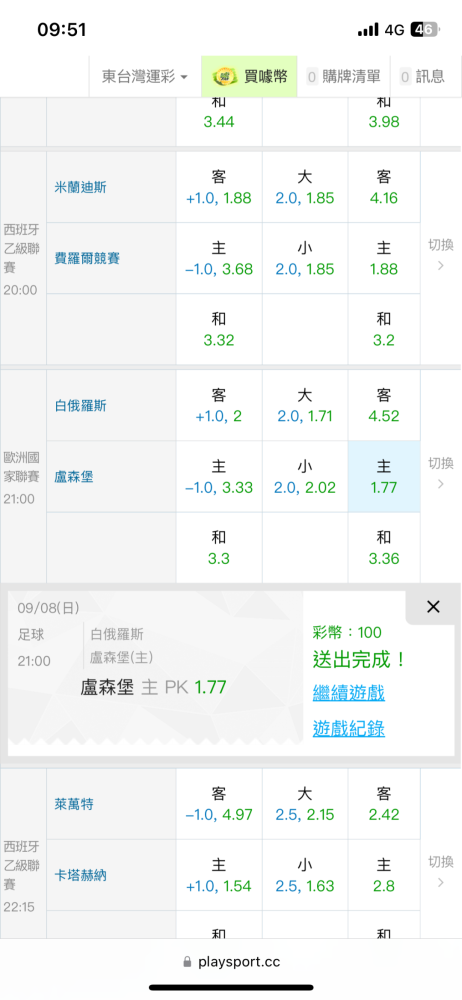Viewport: 462px width, 1000px height.
Task: Select 主 2.8 odds for 卡塔赫納
Action: point(384,876)
